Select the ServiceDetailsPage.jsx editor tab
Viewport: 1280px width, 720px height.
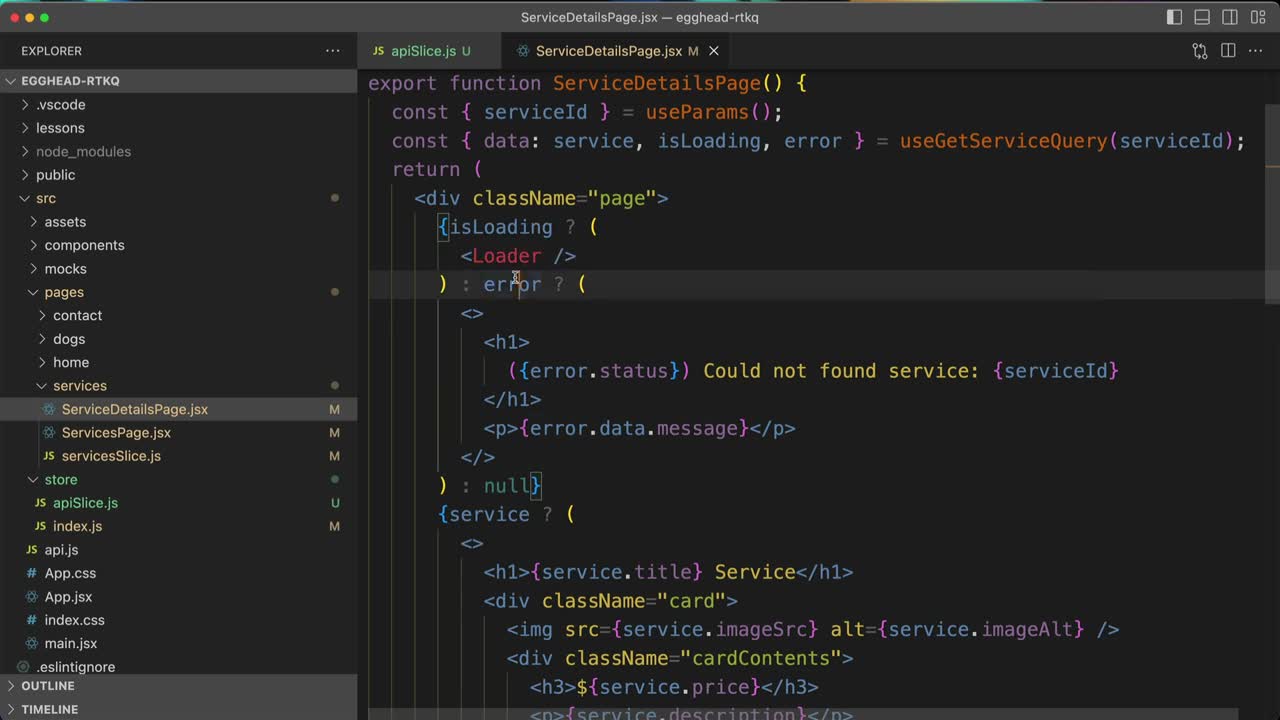coord(608,51)
